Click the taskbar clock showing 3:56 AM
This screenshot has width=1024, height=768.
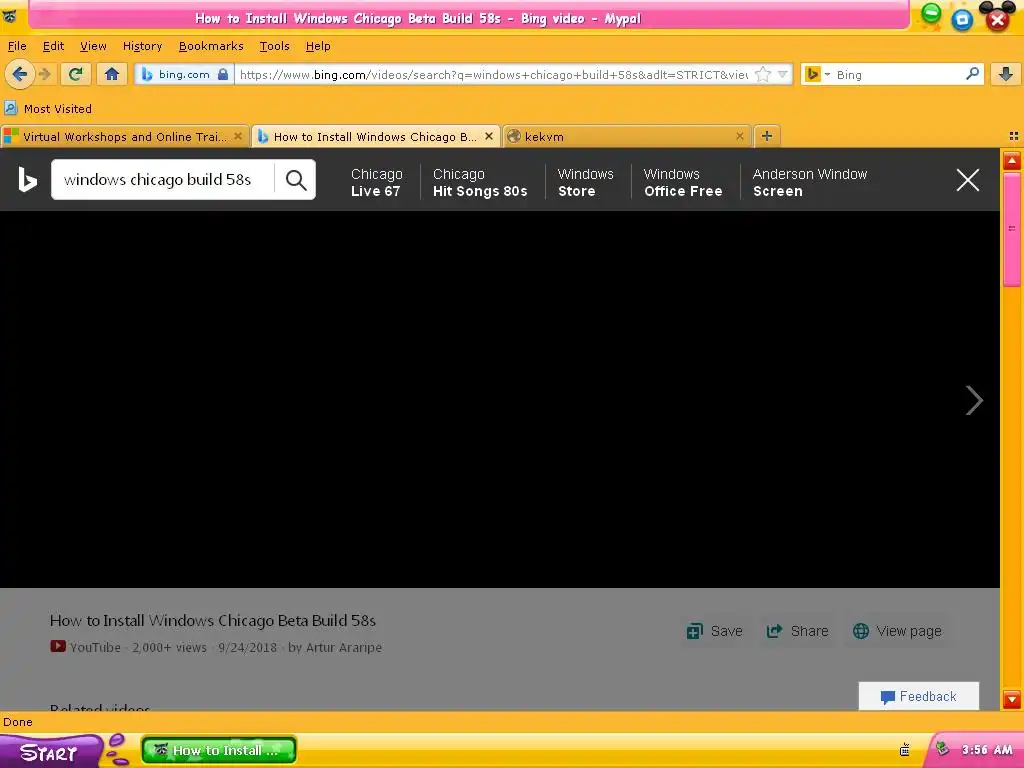[987, 750]
